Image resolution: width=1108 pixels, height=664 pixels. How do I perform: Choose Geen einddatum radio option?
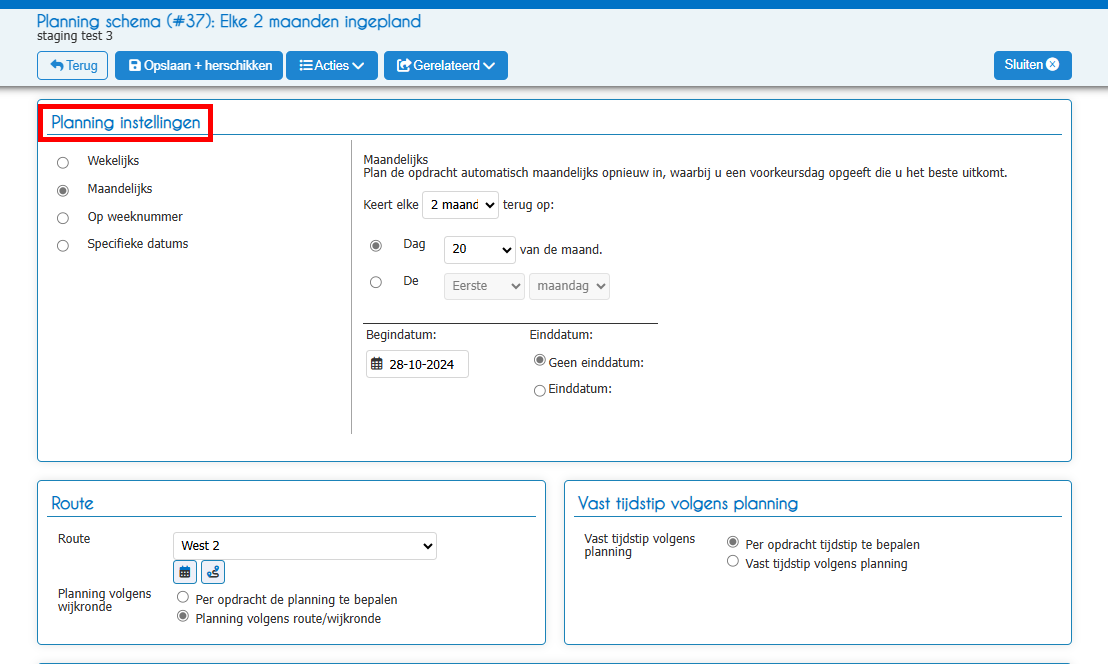click(x=540, y=360)
